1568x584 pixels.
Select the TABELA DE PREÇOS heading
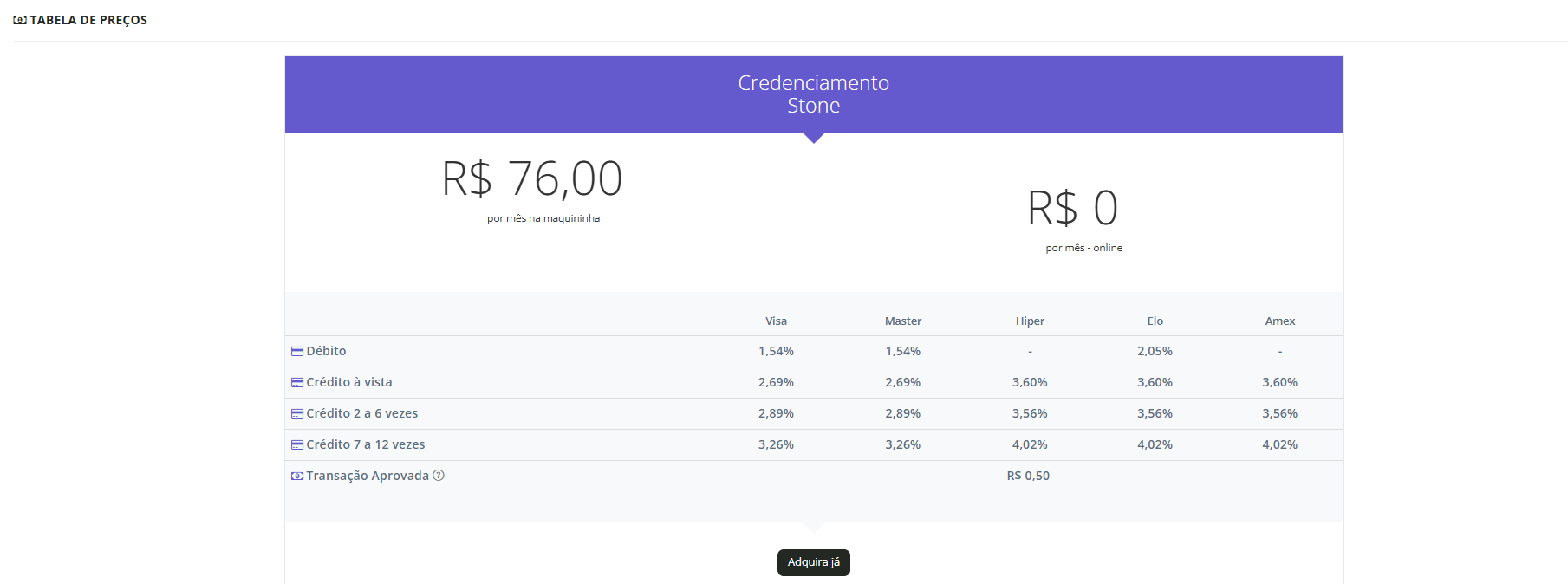pos(88,20)
